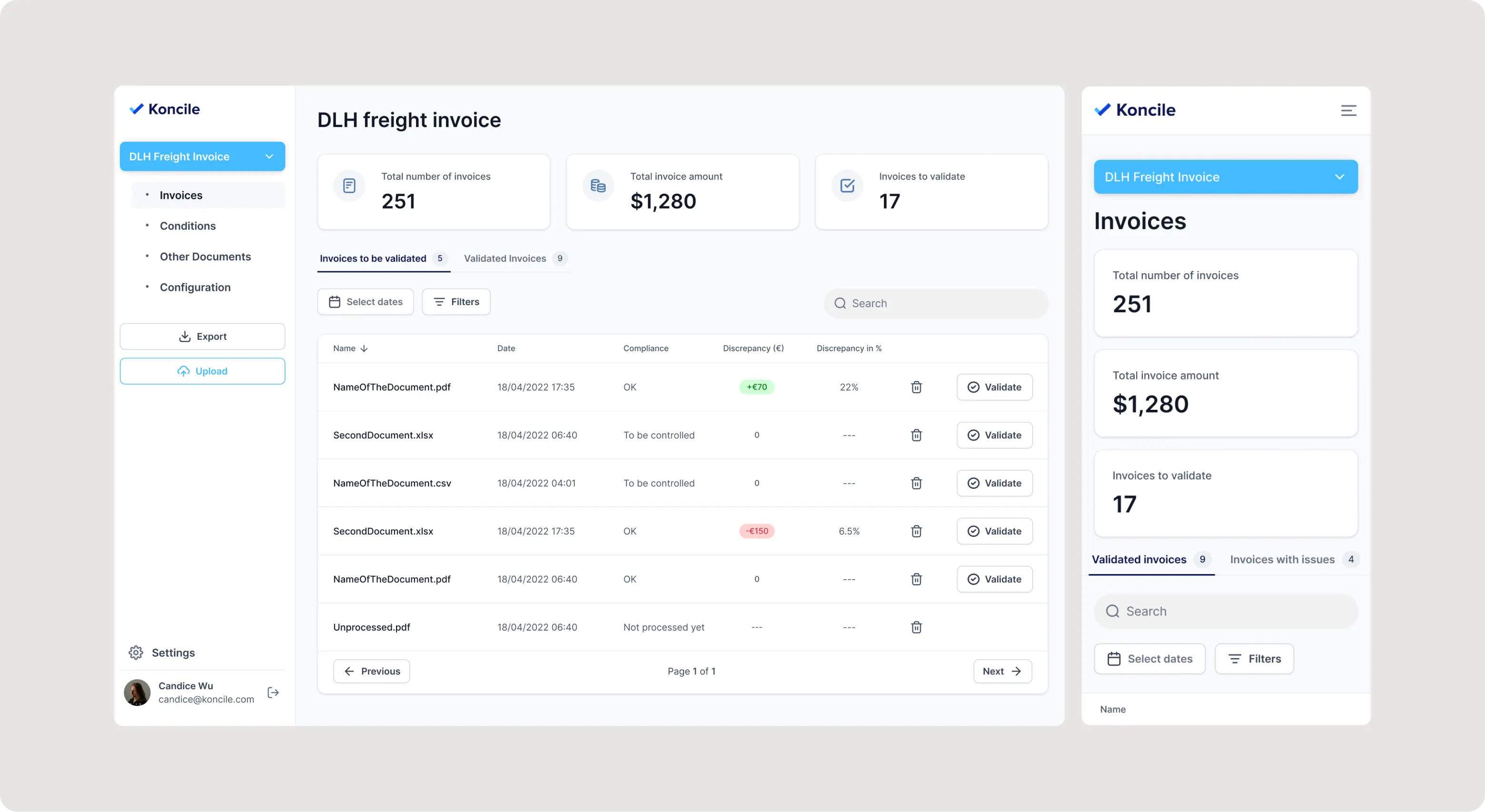This screenshot has height=812, width=1485.
Task: Open Filters in the desktop view
Action: 456,301
